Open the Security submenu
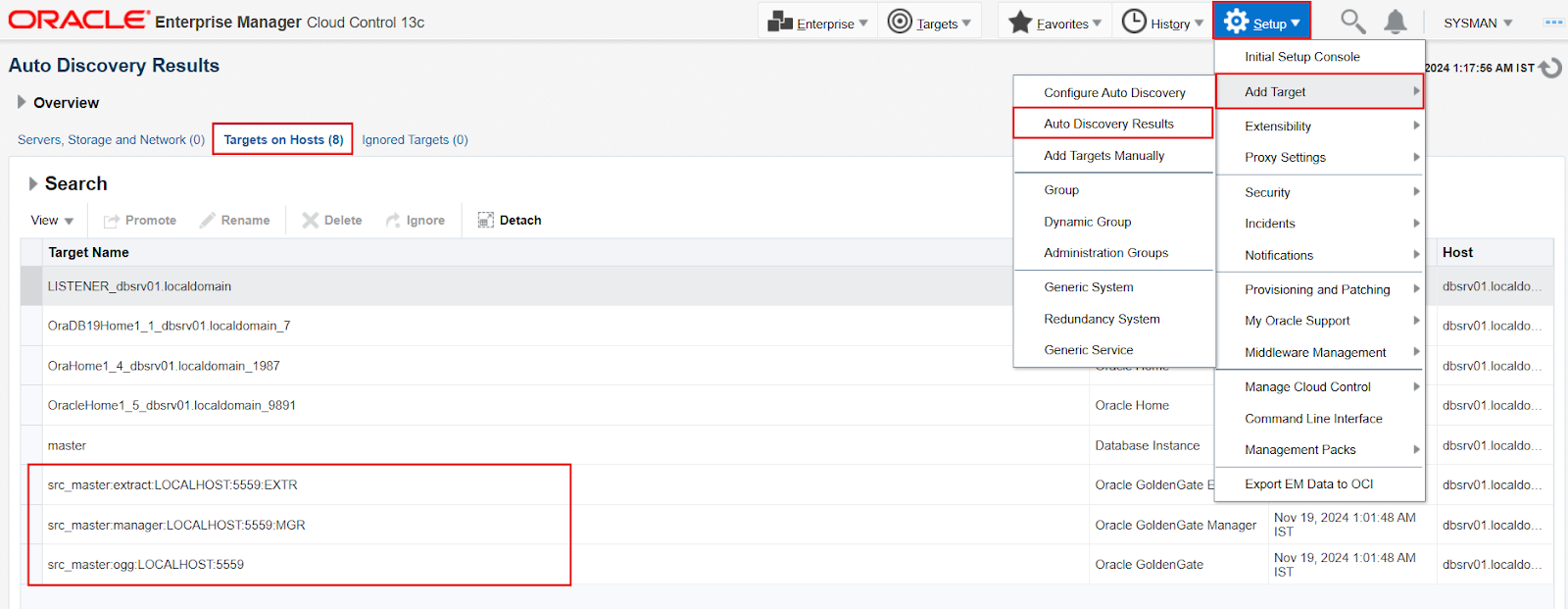 (x=1319, y=192)
